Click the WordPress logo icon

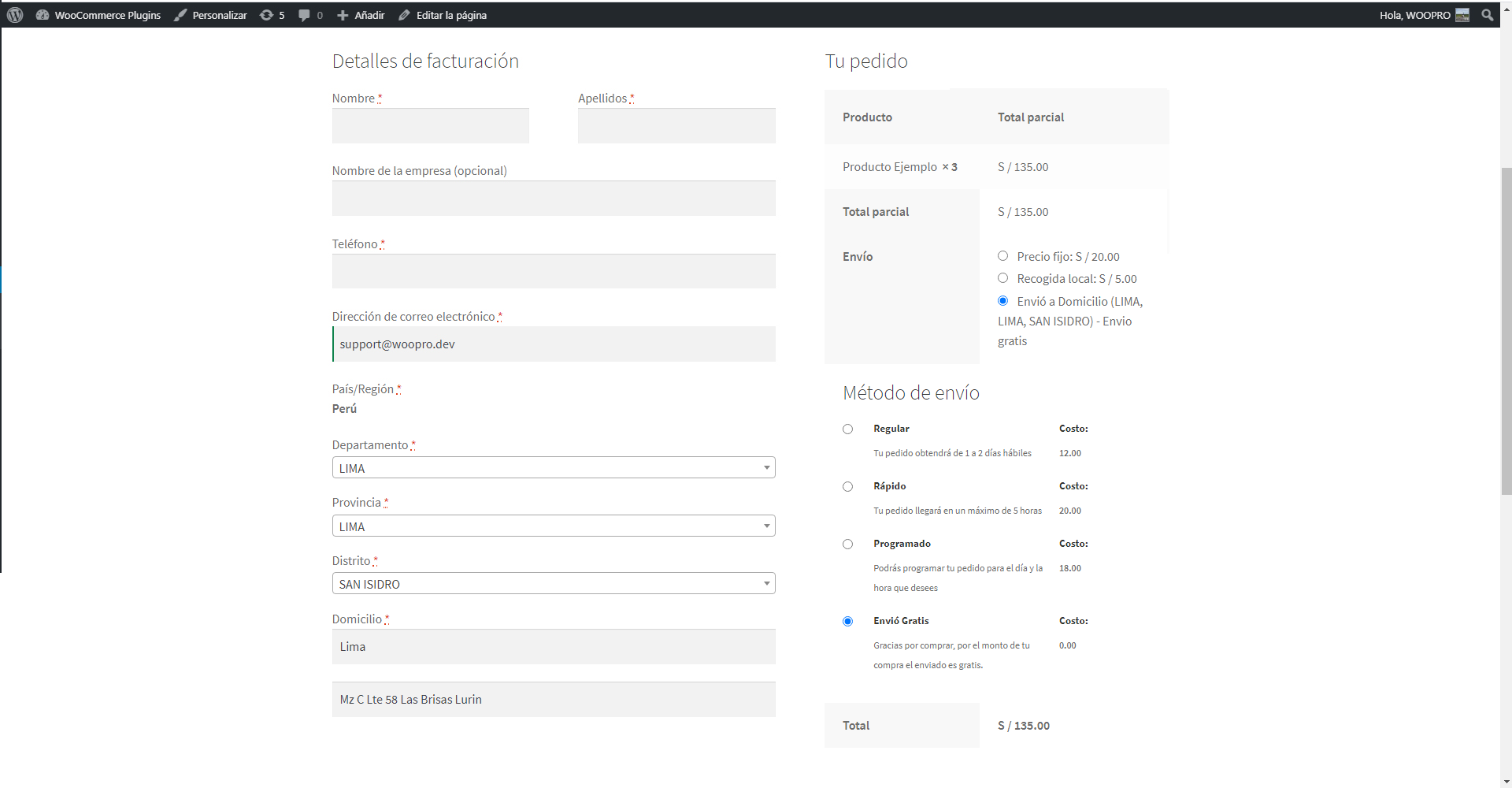tap(15, 15)
